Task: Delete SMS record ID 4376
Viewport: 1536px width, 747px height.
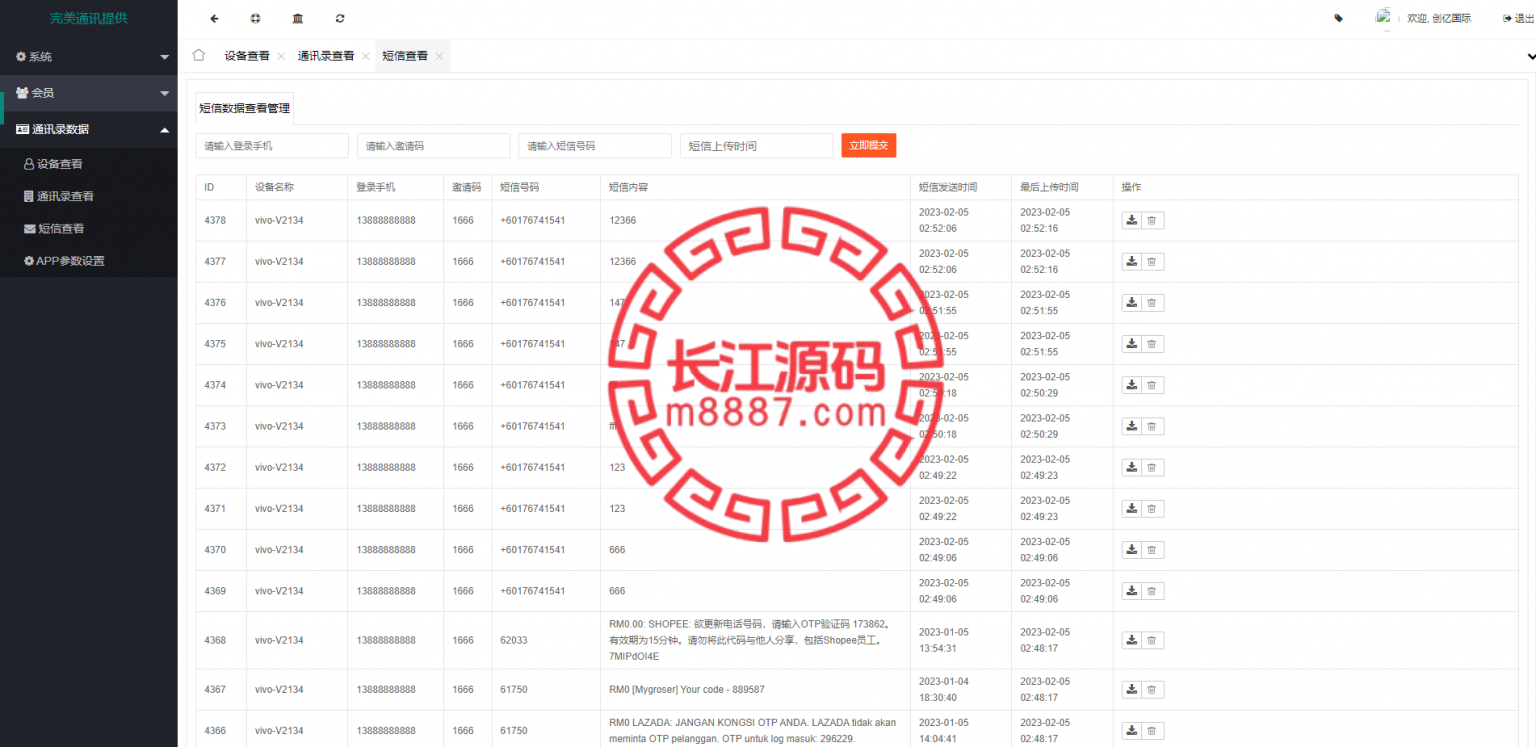Action: (x=1152, y=303)
